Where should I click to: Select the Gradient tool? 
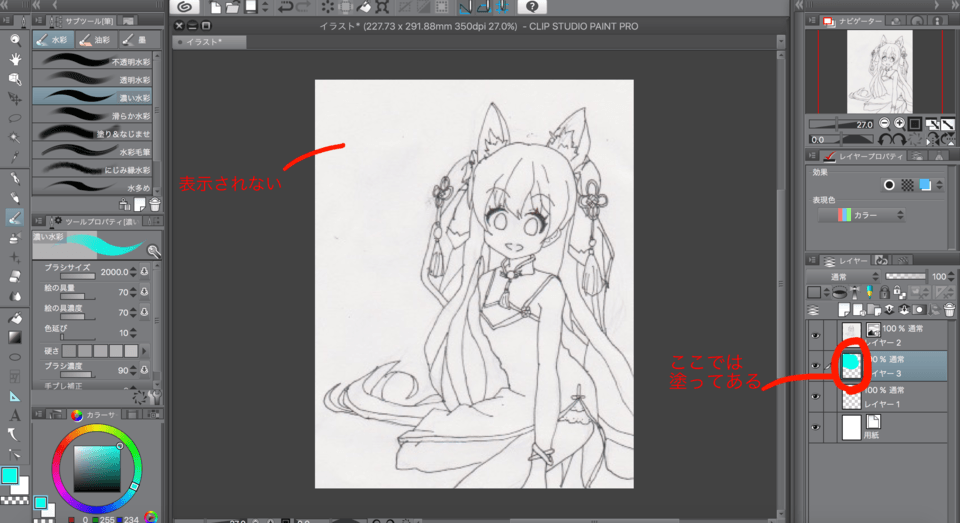[15, 337]
